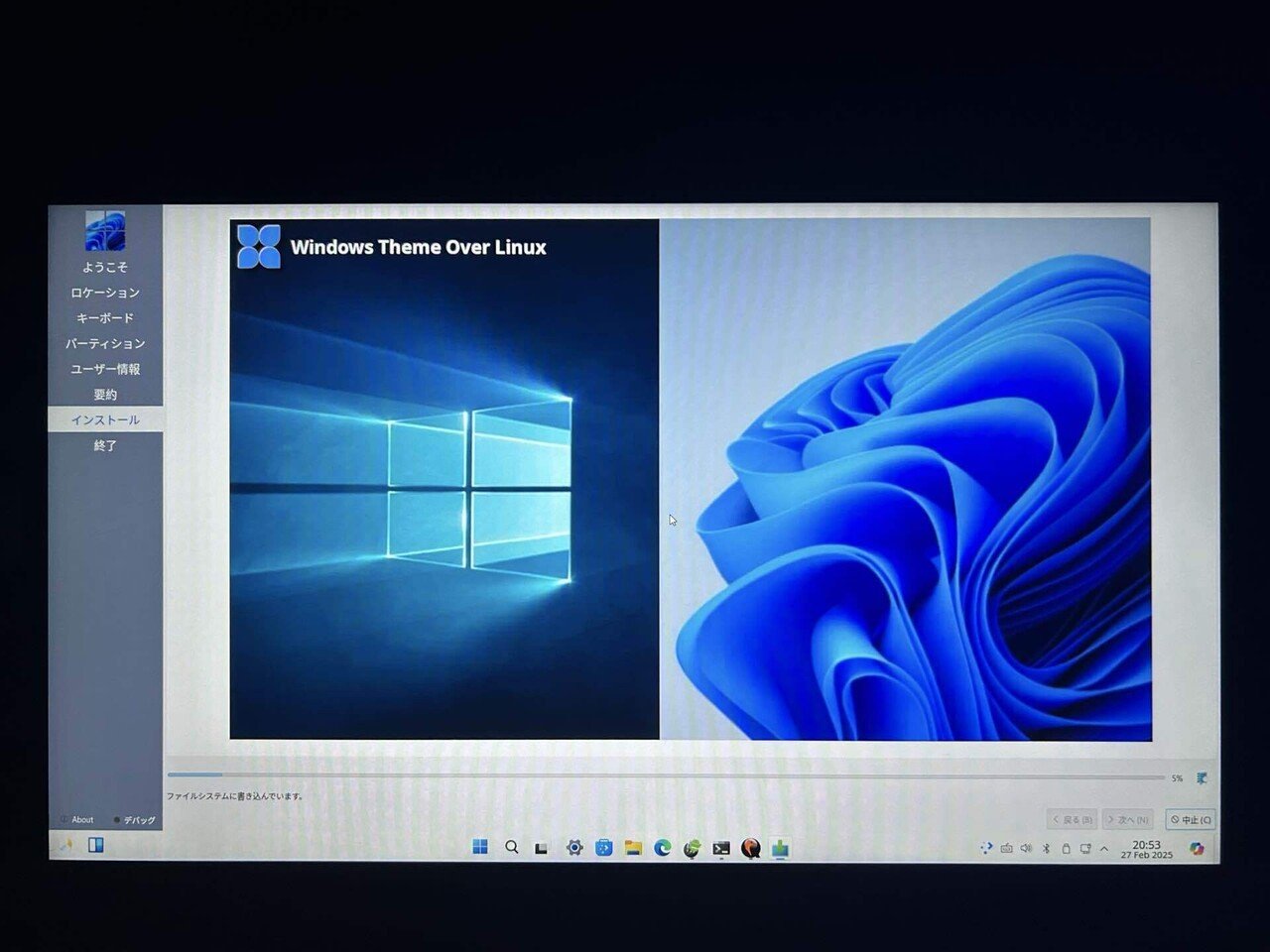Click the four-petal logo beside slideshow title

(x=259, y=246)
